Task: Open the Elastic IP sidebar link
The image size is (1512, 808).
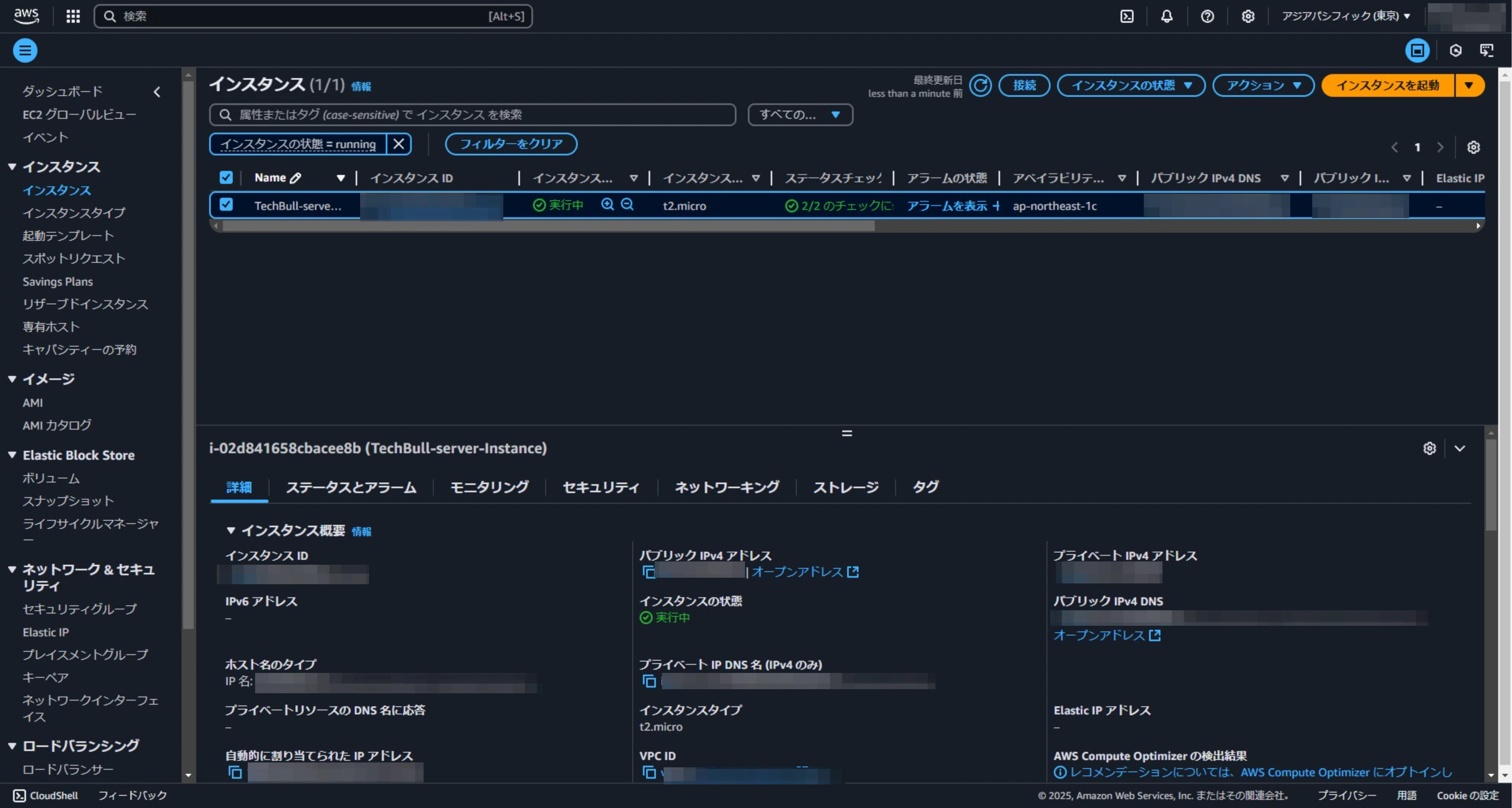Action: click(x=46, y=632)
